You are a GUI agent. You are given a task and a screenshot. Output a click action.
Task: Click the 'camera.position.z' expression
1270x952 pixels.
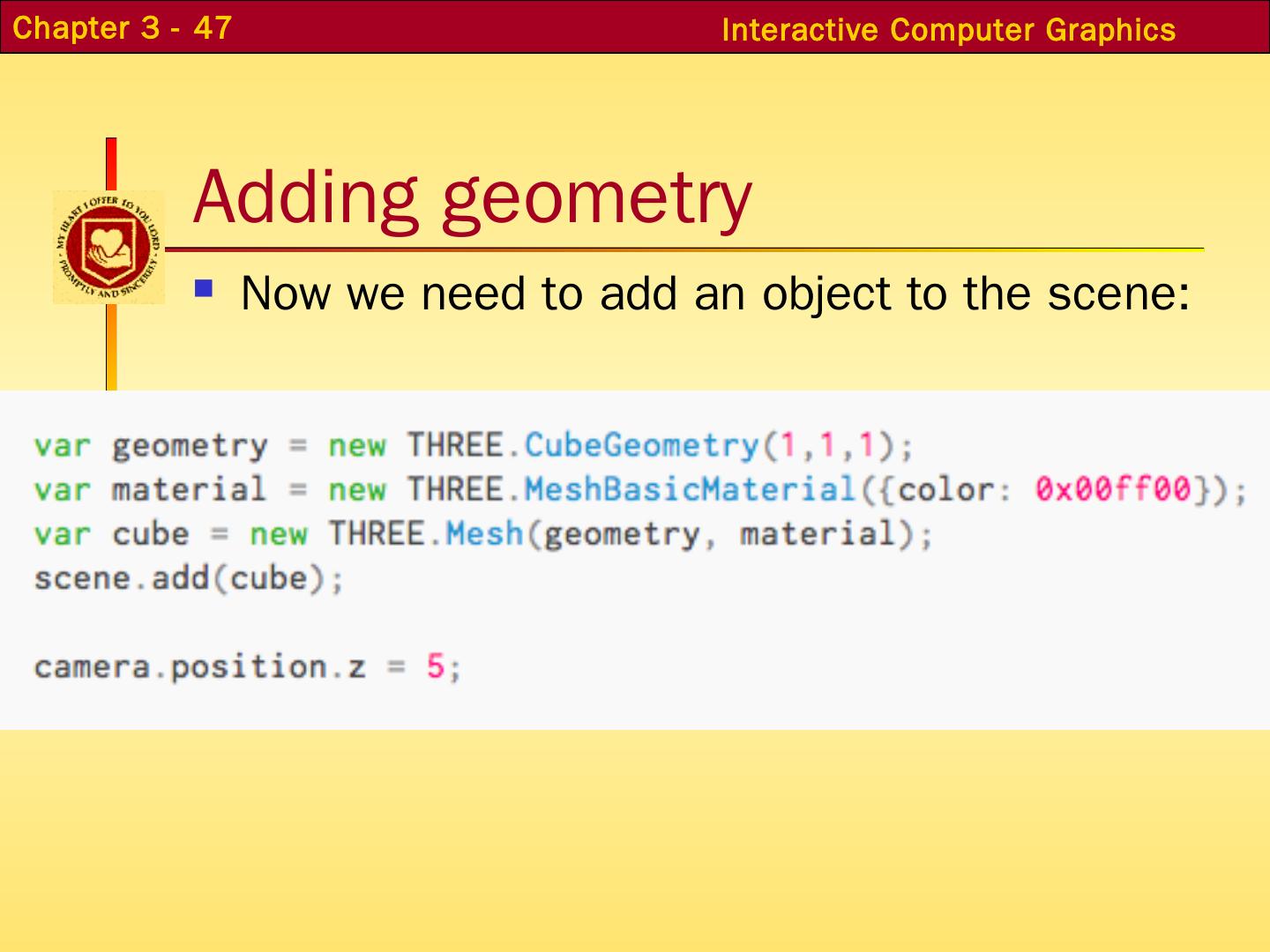pos(199,666)
